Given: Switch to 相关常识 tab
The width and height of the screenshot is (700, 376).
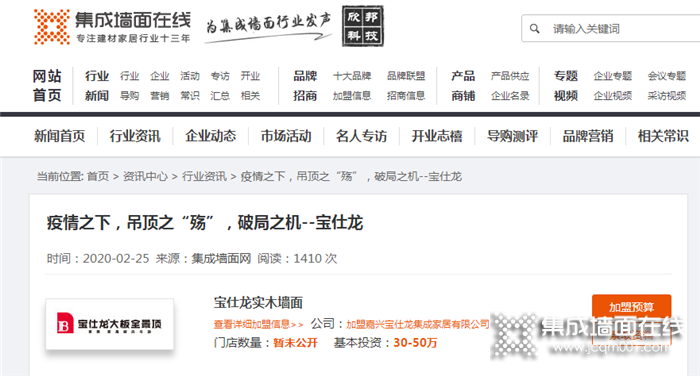Looking at the screenshot, I should 663,136.
